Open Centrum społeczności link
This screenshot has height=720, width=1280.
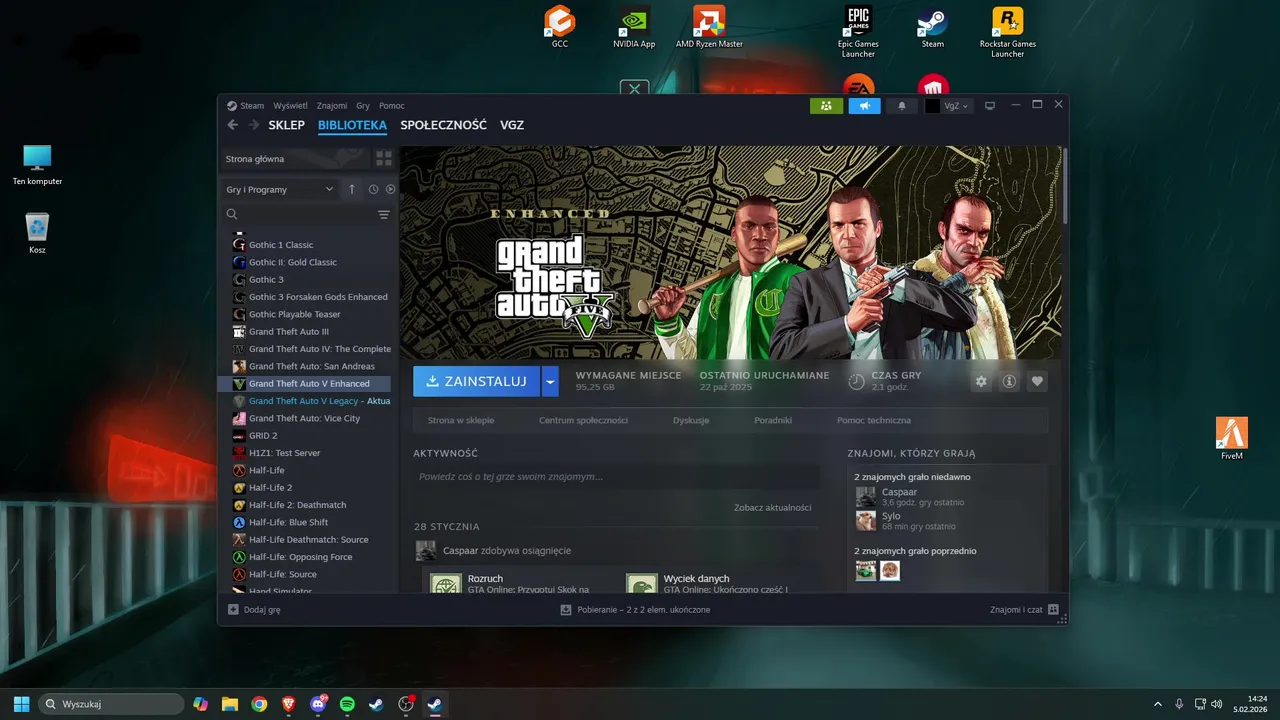pos(583,420)
